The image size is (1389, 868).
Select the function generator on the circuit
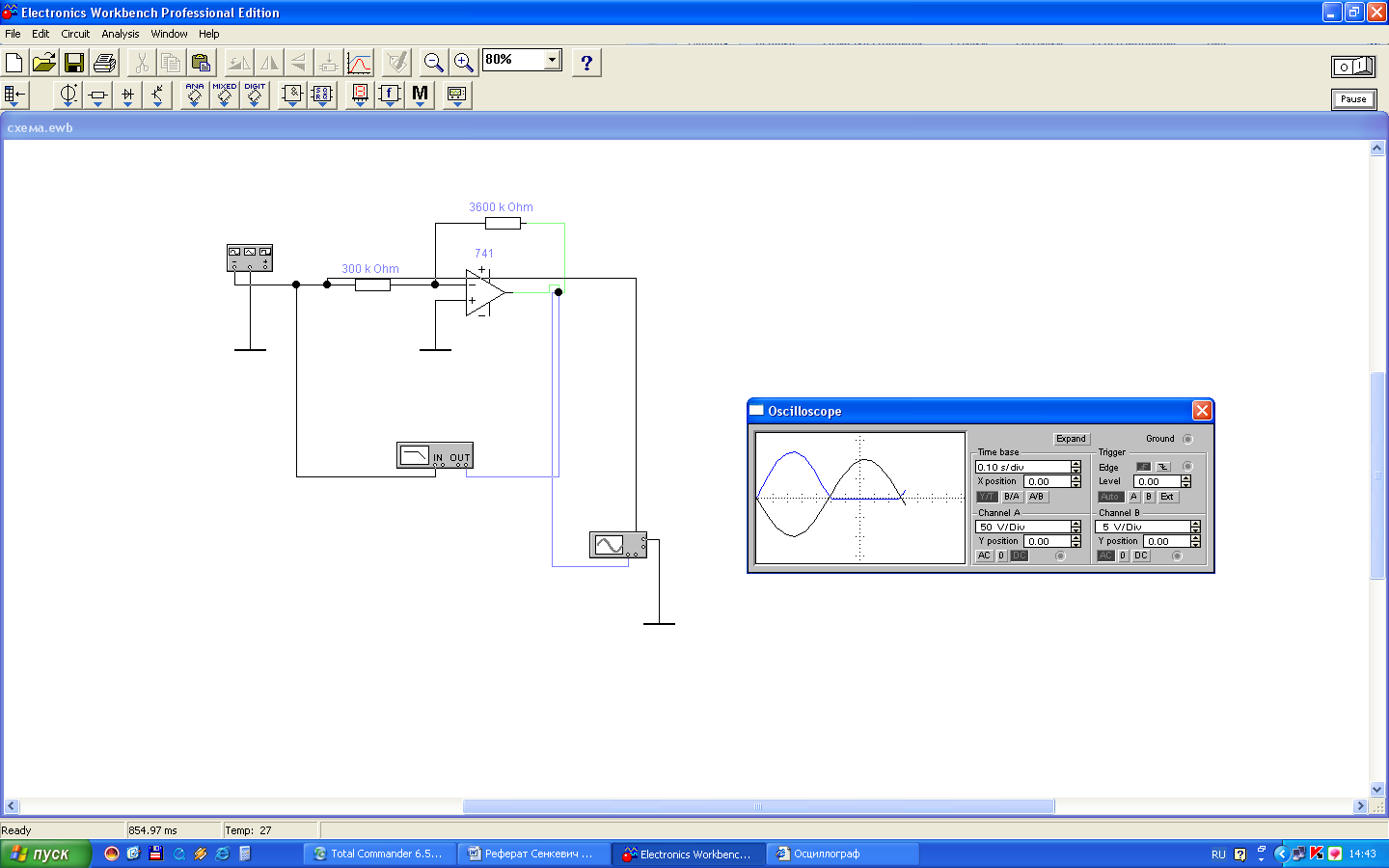250,258
